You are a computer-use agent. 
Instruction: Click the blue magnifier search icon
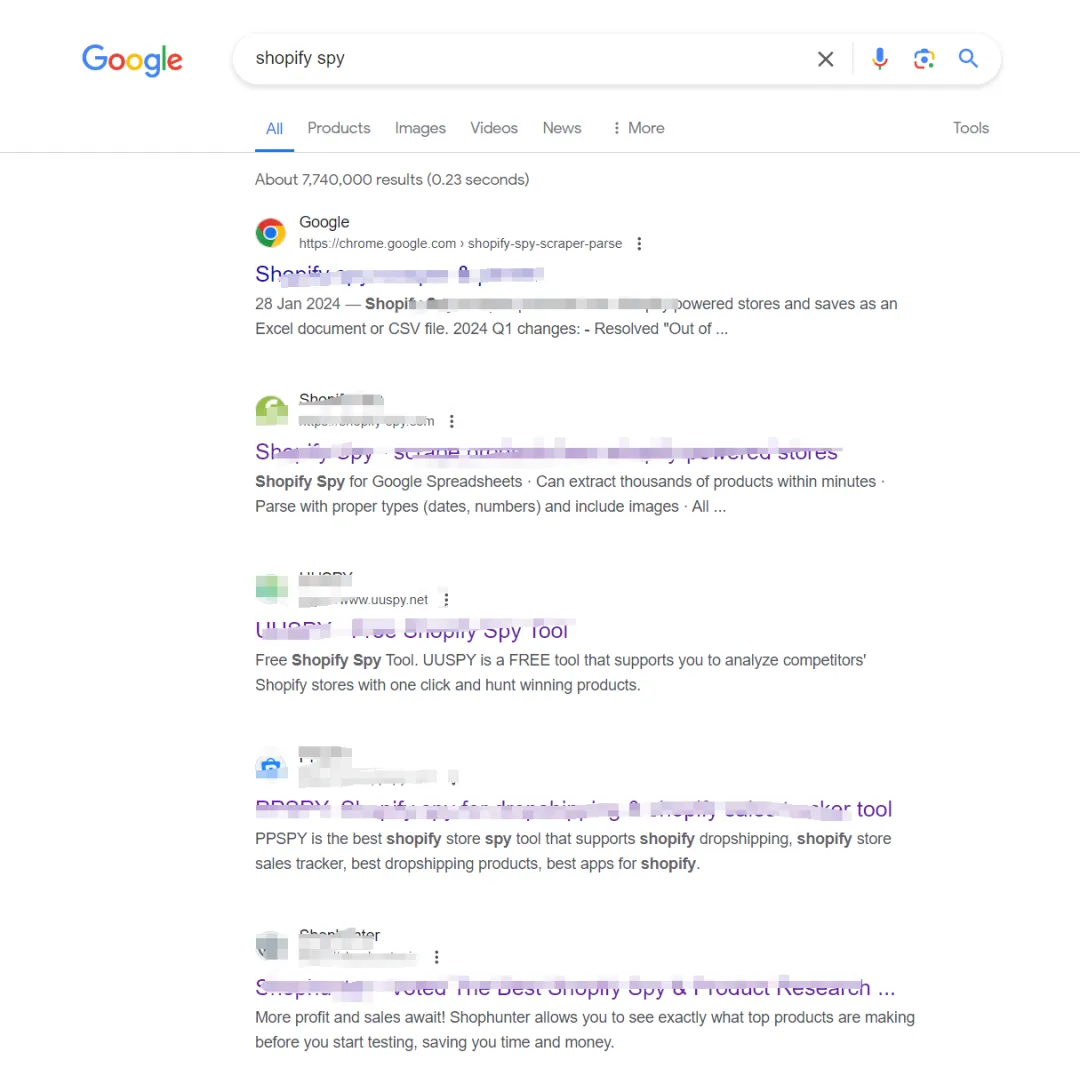tap(968, 59)
